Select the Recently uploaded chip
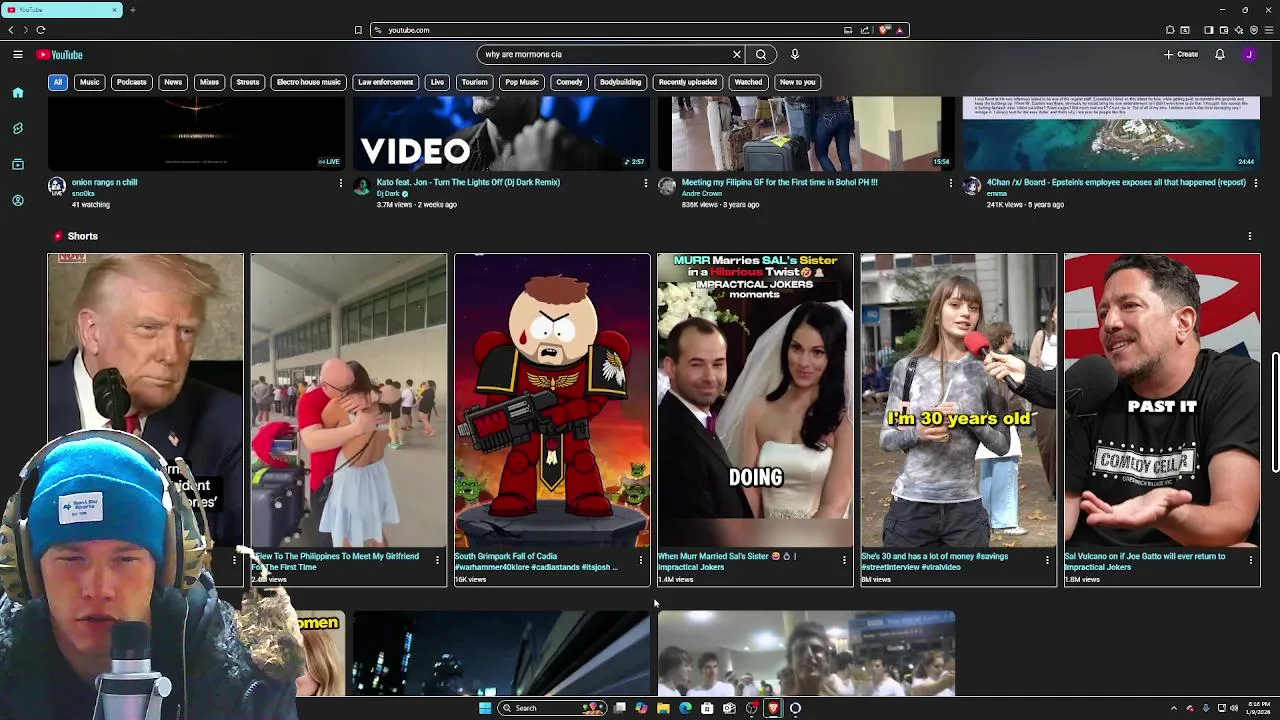Screen dimensions: 1280x720 [688, 82]
